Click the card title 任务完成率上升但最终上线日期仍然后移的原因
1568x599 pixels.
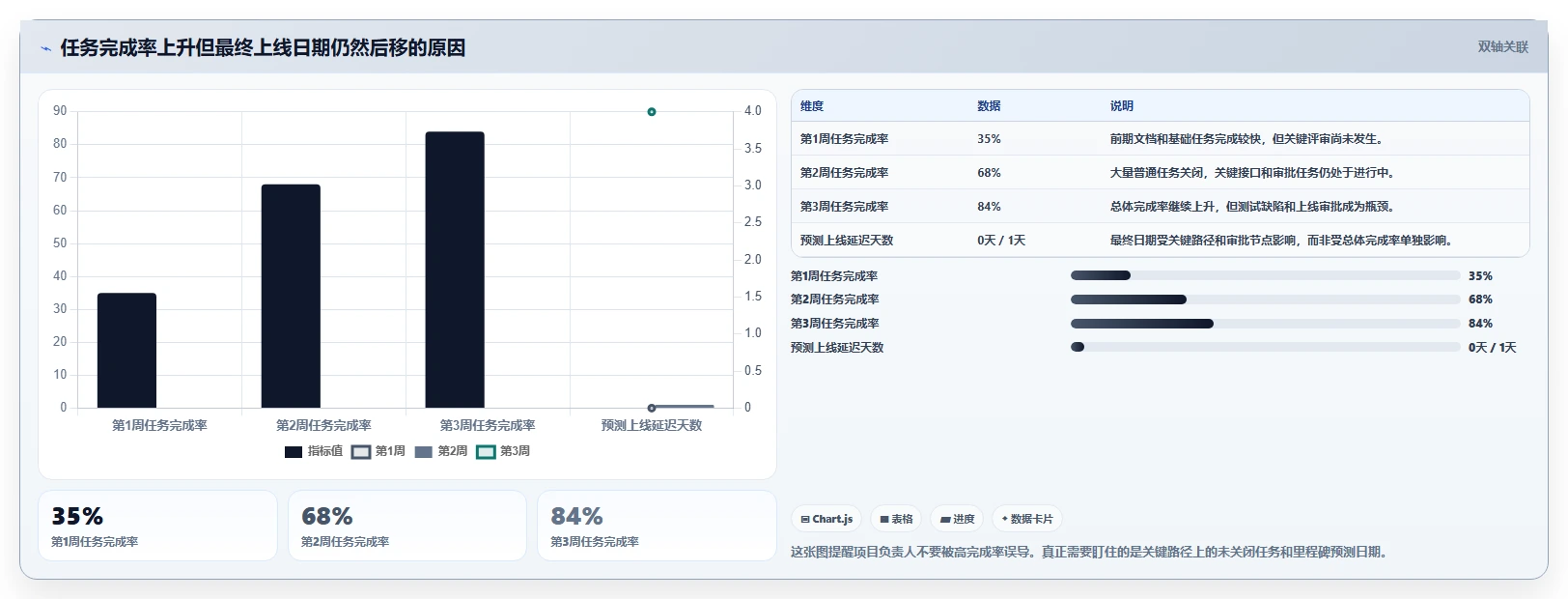point(263,48)
